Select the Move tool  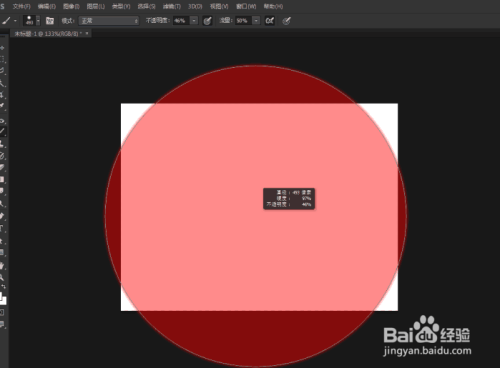[x=2, y=48]
